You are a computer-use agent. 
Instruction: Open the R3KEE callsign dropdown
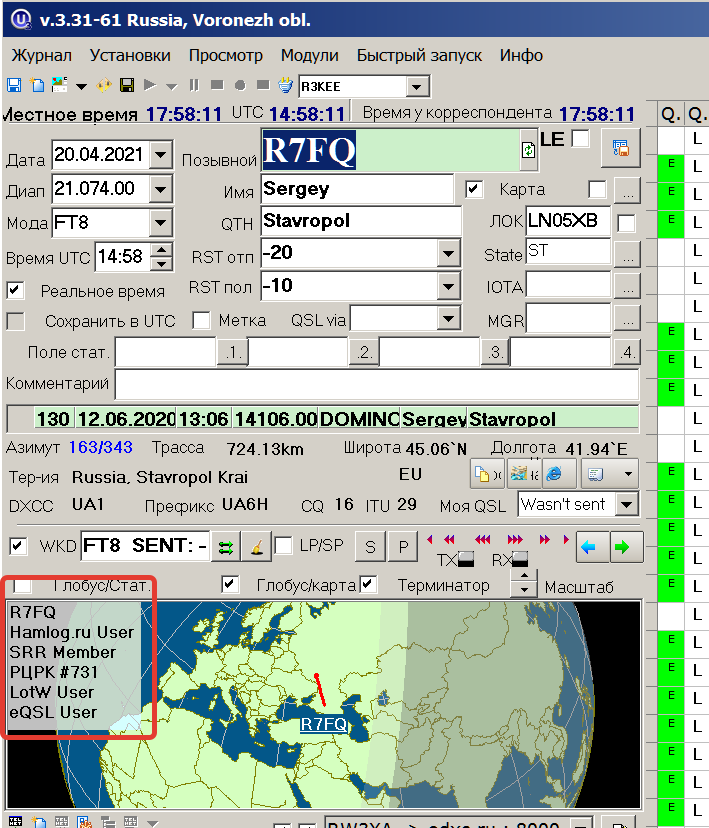pos(417,87)
